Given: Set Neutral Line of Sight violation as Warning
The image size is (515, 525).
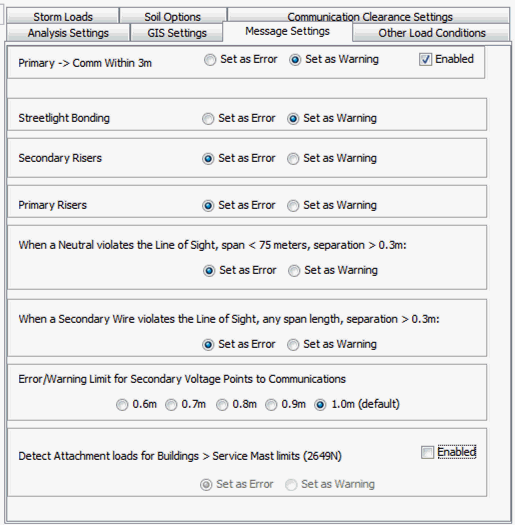Looking at the screenshot, I should (x=294, y=271).
